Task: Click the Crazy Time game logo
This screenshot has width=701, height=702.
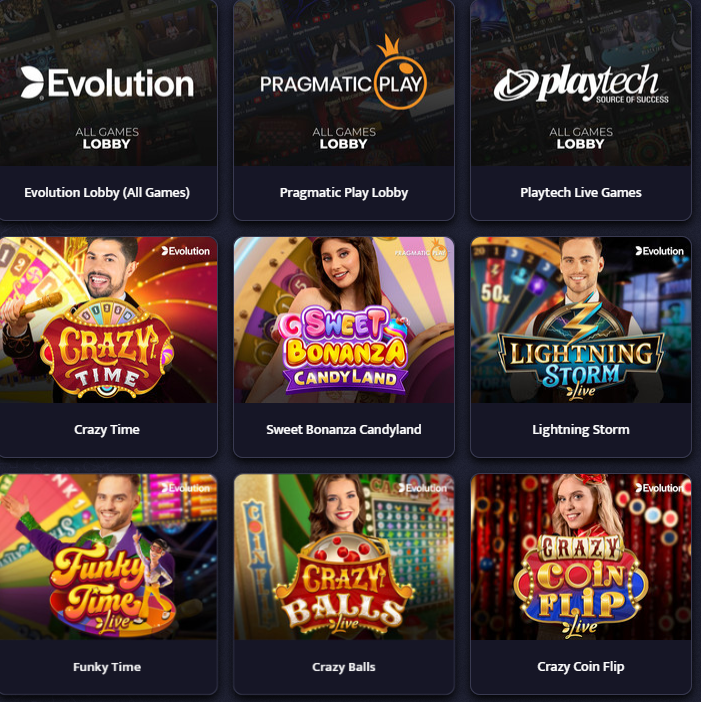Action: [107, 349]
